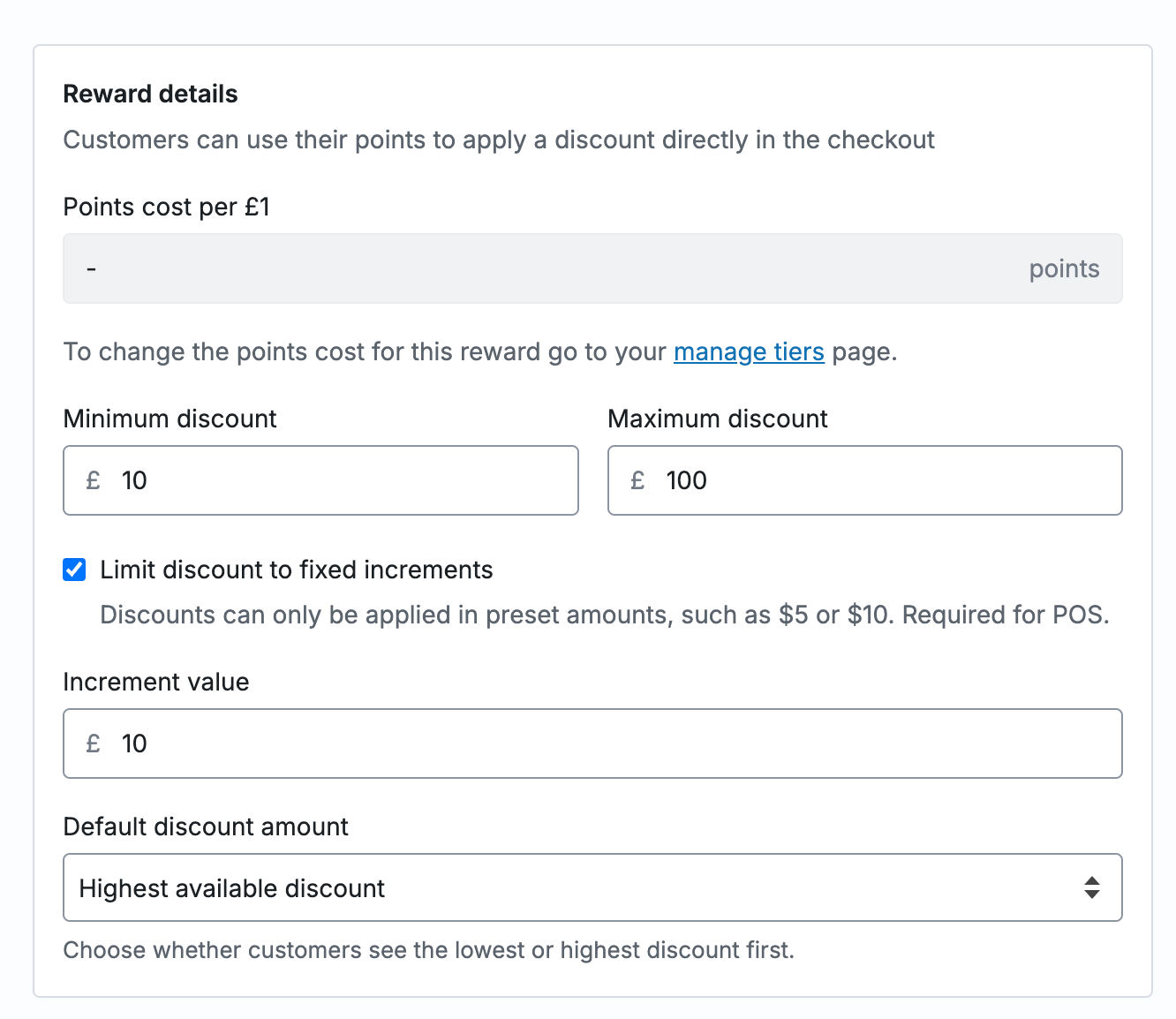Click the pound symbol in Maximum discount
The height and width of the screenshot is (1019, 1176).
(638, 480)
